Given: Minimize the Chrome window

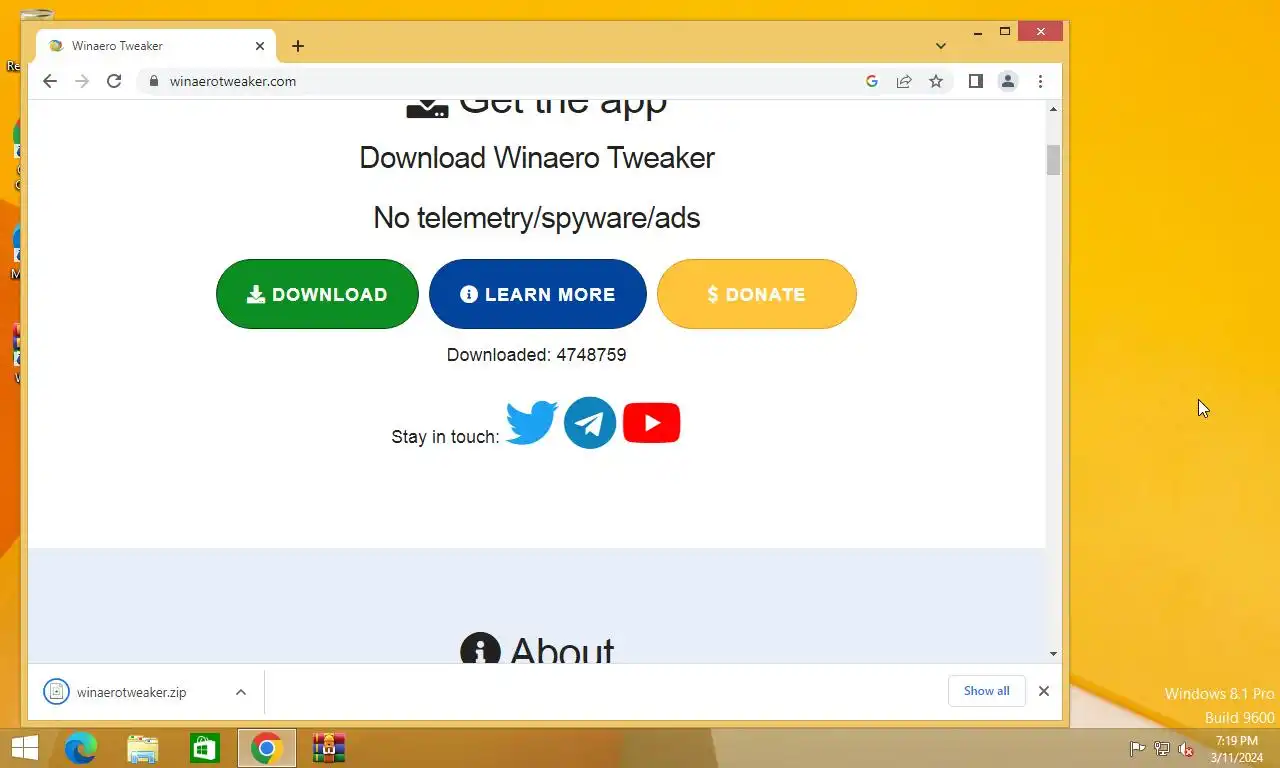Looking at the screenshot, I should click(x=978, y=32).
